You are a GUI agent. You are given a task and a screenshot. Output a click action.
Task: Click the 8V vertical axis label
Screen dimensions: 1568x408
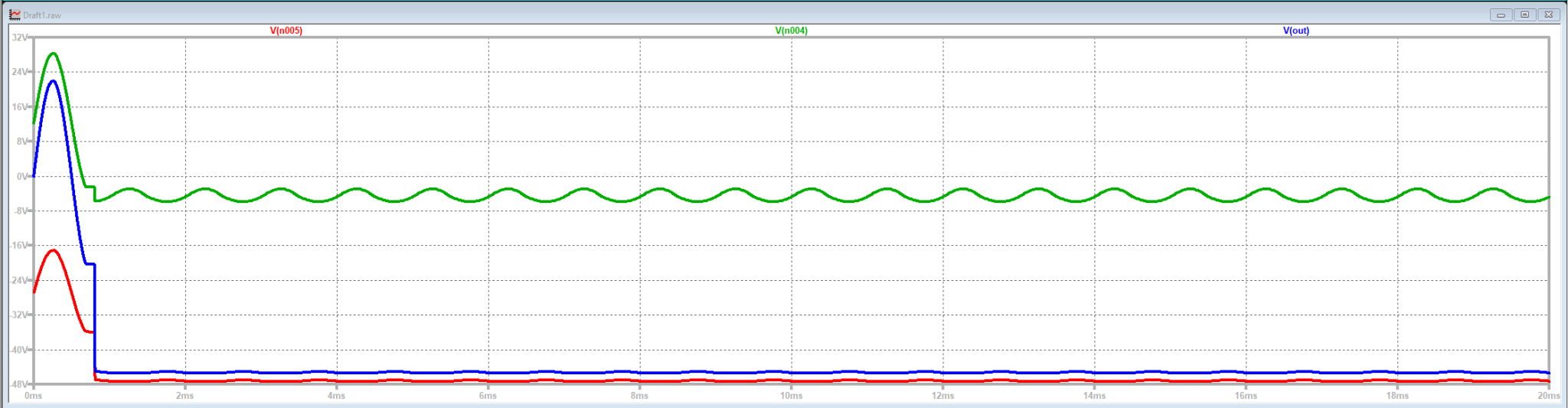click(x=22, y=142)
